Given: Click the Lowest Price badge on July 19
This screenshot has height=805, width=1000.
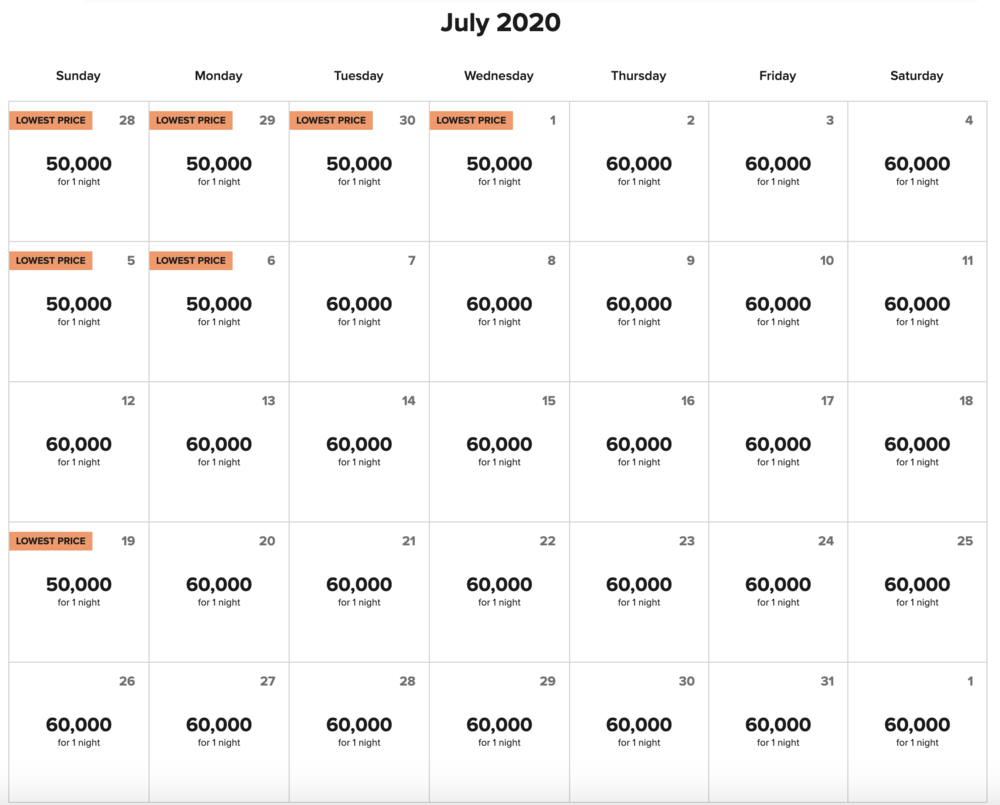Looking at the screenshot, I should [51, 541].
